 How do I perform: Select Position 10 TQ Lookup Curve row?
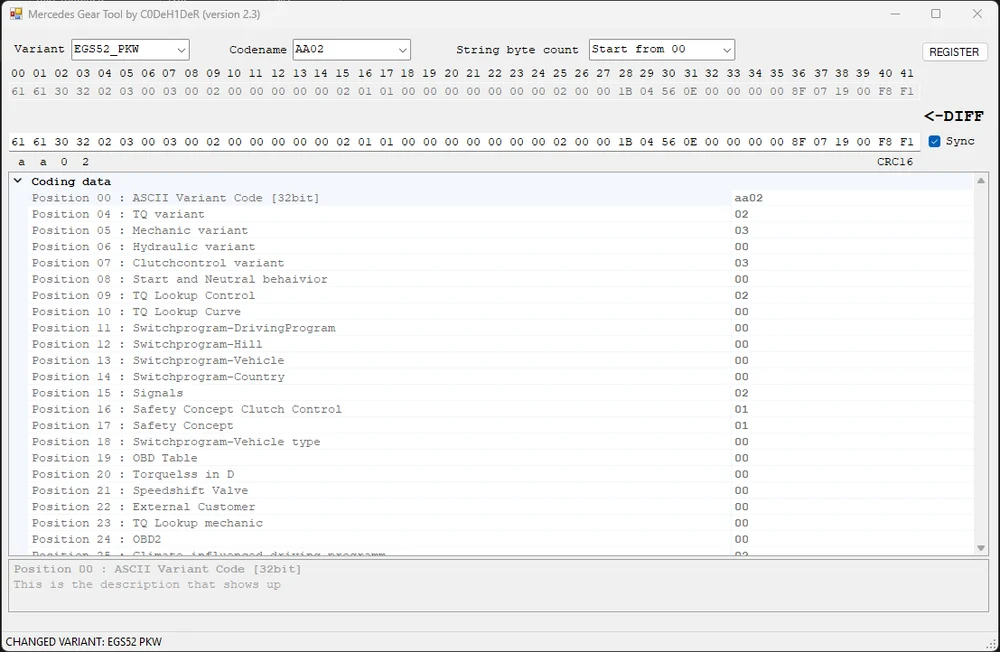[501, 312]
